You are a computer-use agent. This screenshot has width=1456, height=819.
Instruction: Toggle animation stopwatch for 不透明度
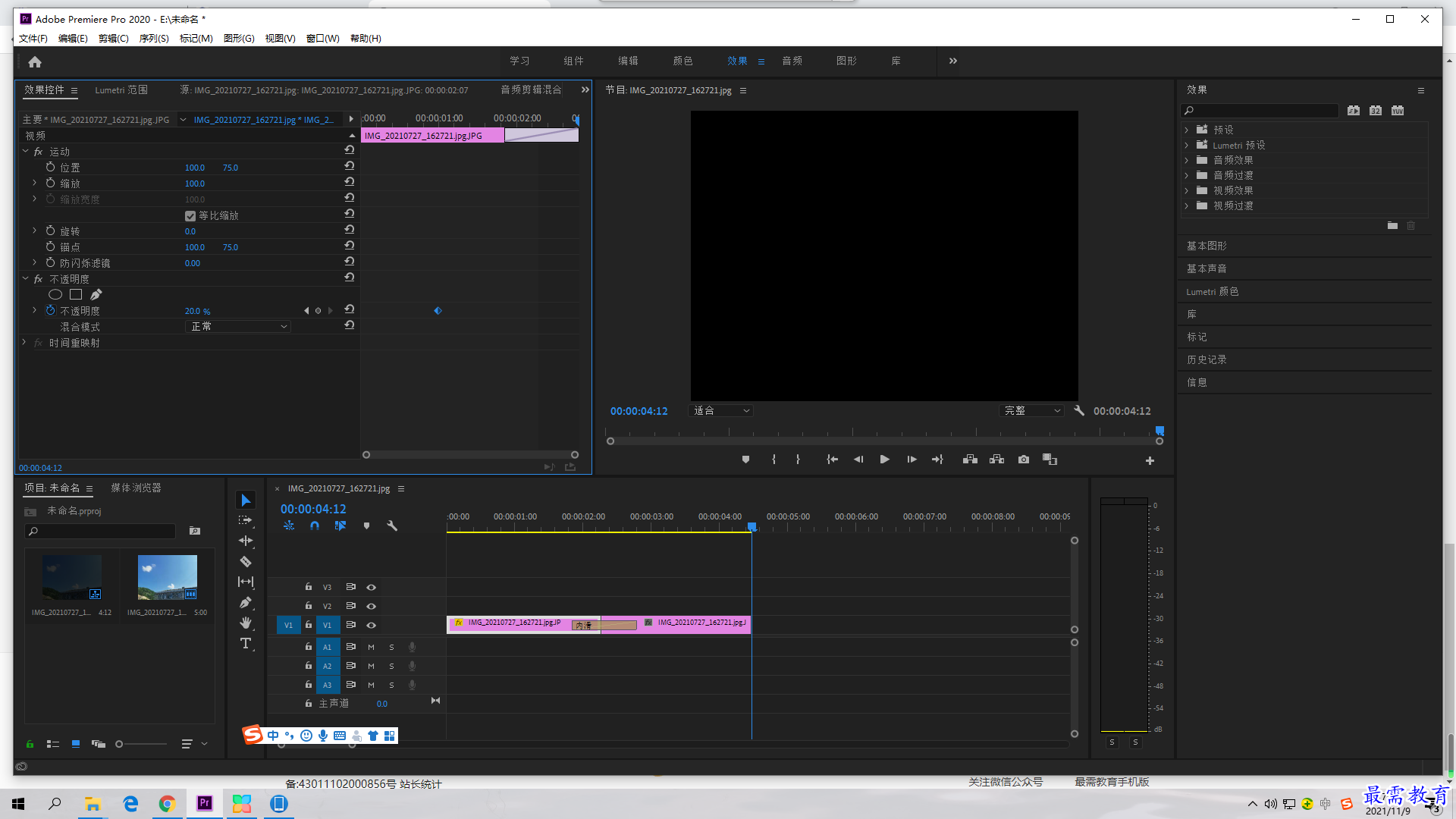coord(50,310)
